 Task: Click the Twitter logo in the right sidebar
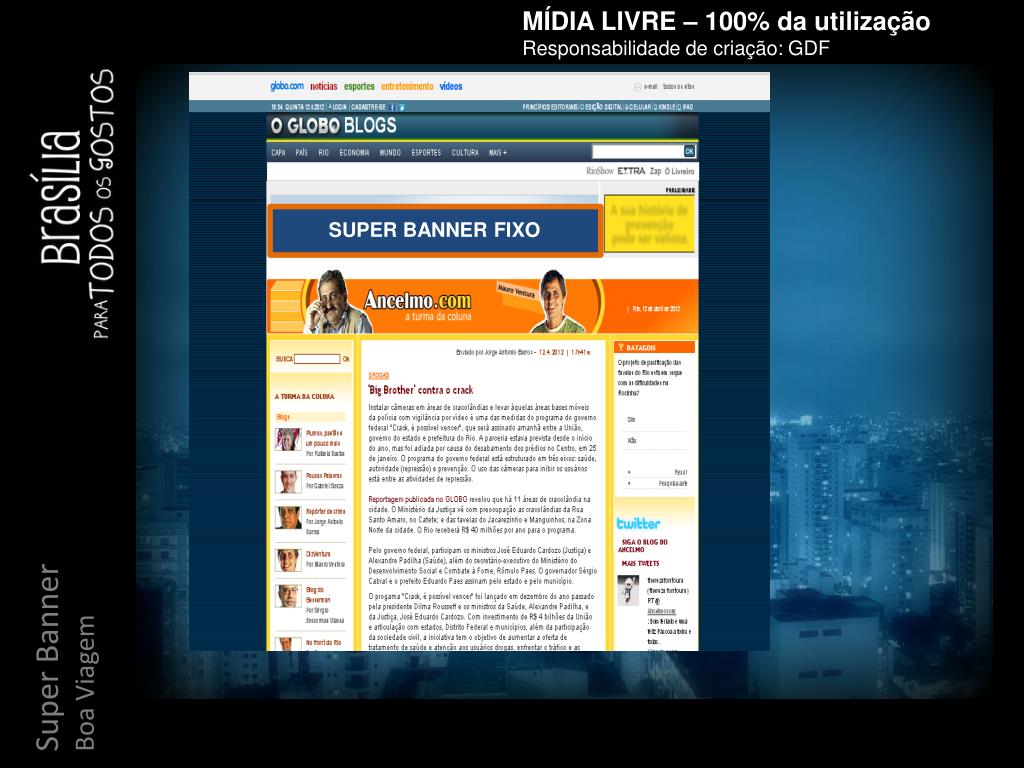tap(638, 523)
